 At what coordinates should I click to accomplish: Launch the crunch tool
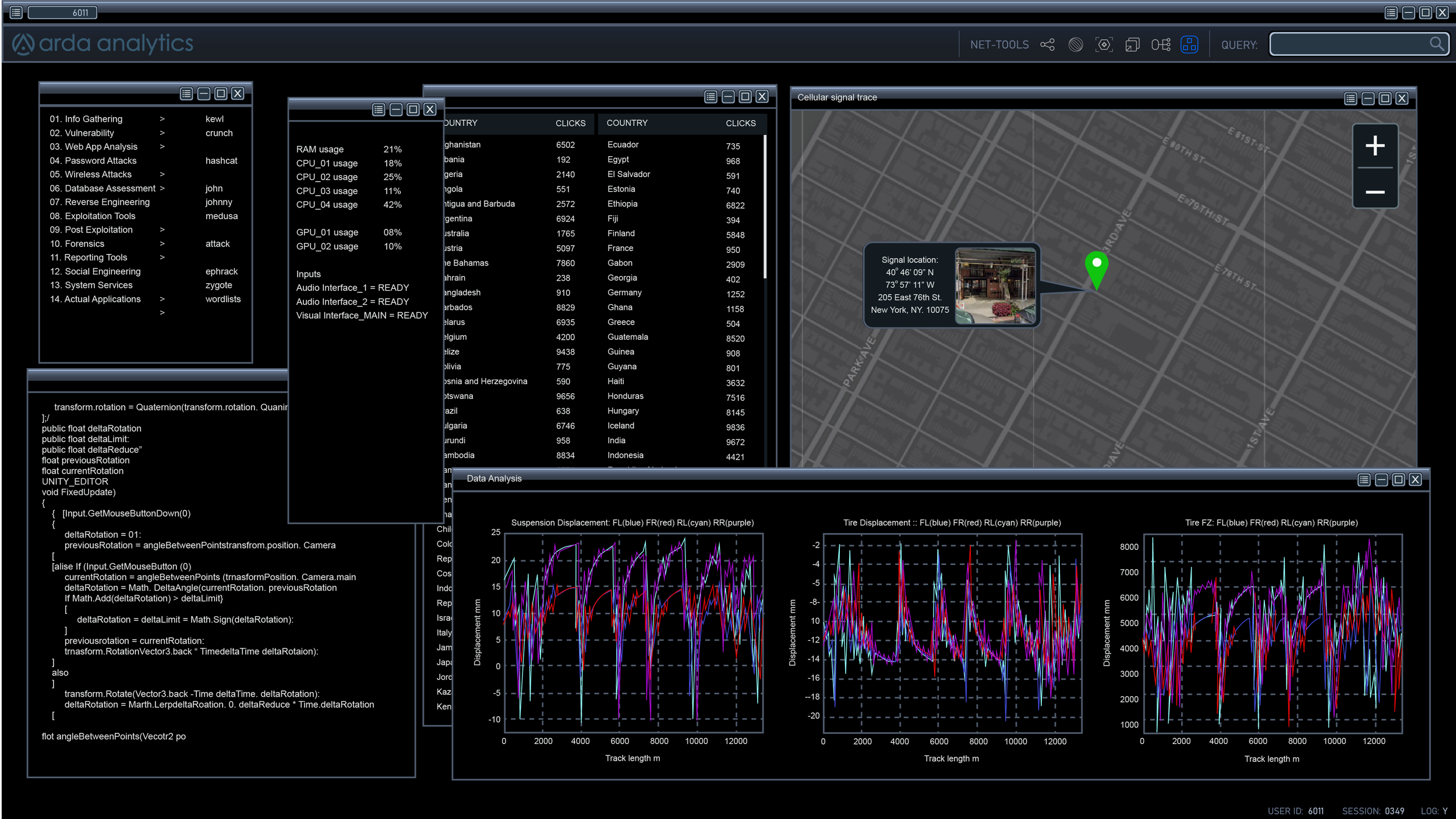pos(219,133)
